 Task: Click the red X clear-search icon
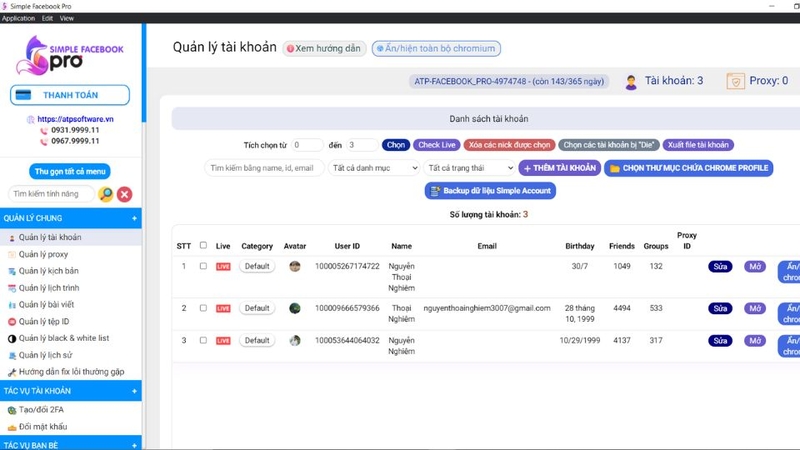[x=124, y=194]
